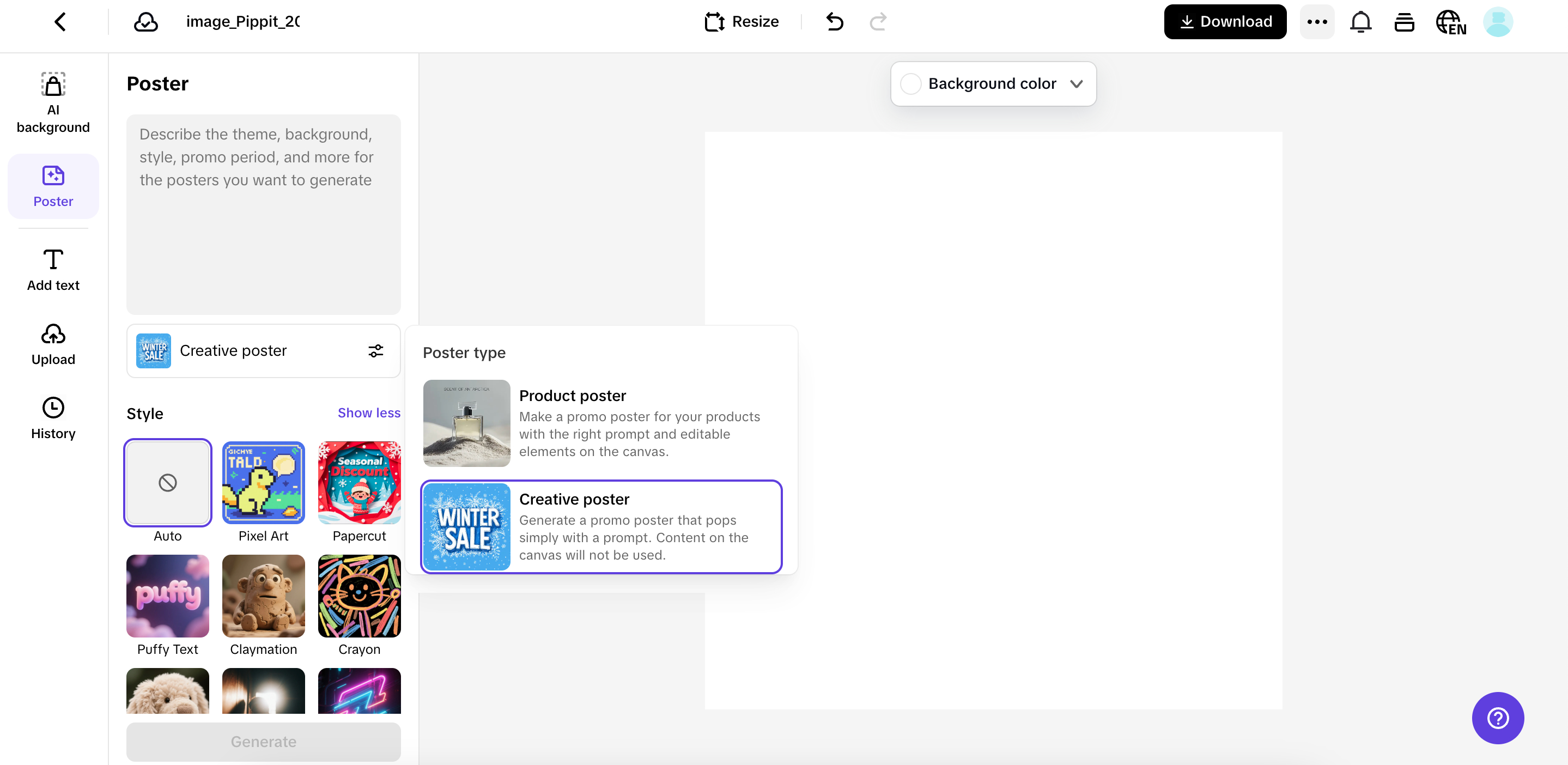Select the Product poster type option
Screen dimensions: 1568x765
click(x=601, y=423)
